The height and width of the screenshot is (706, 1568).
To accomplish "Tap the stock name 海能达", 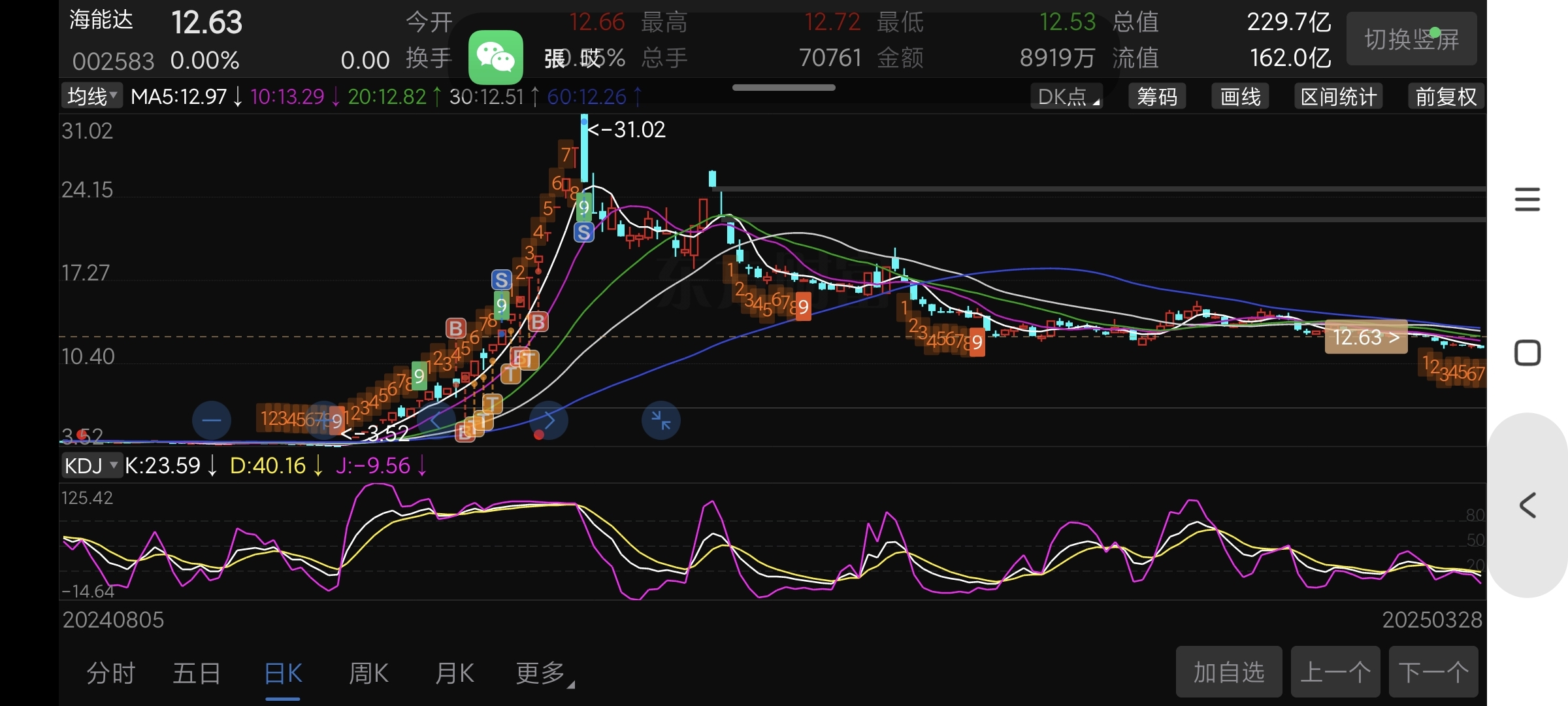I will click(101, 20).
